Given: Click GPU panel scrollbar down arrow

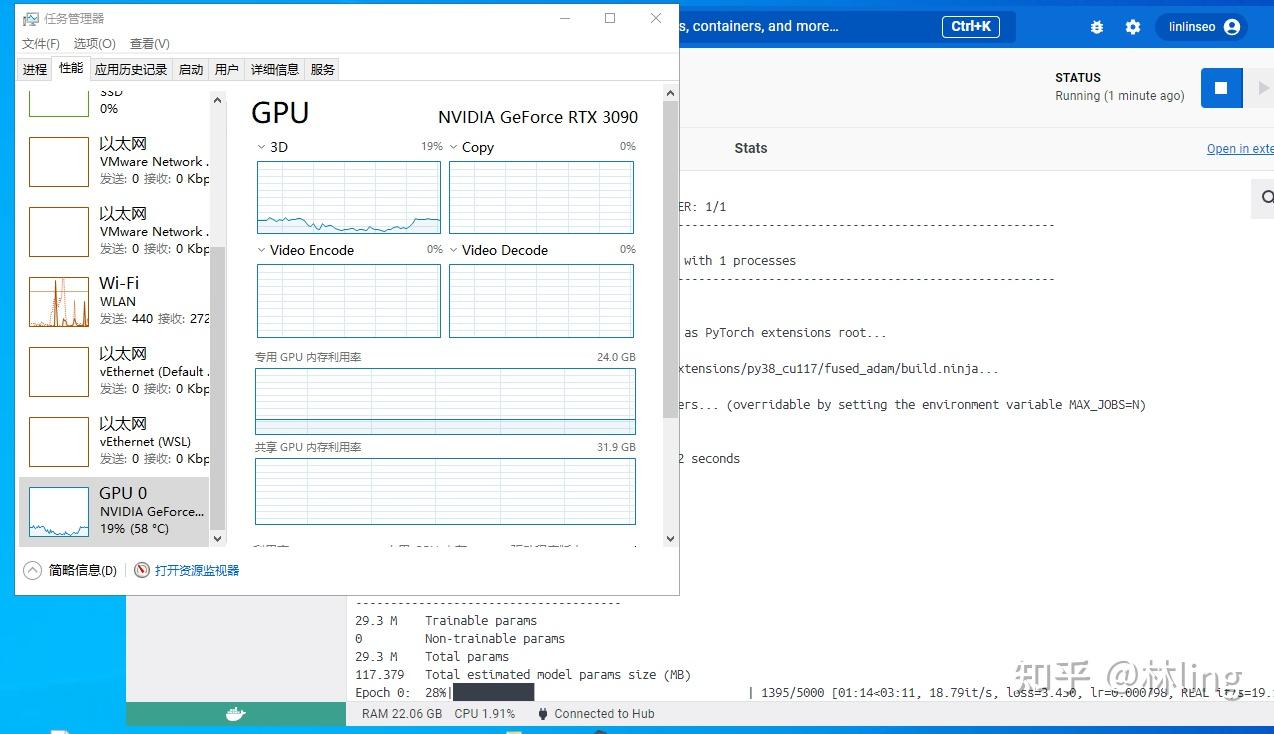Looking at the screenshot, I should (x=670, y=538).
